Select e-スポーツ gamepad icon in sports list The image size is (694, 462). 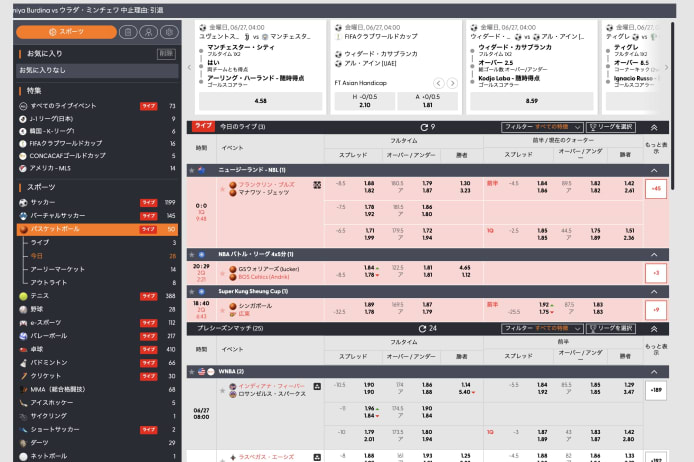23,323
